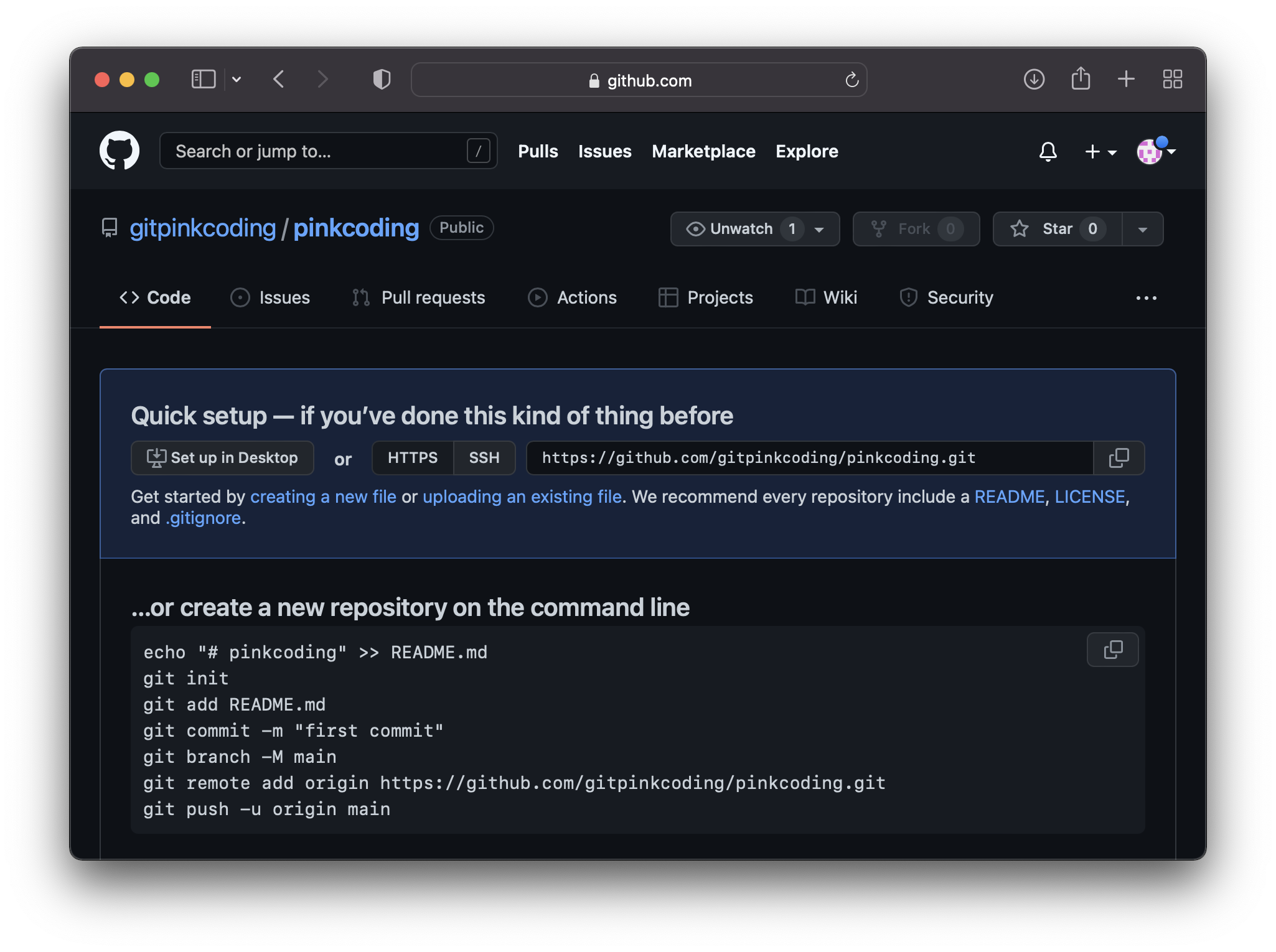Click the github.com address bar
1276x952 pixels.
tap(639, 80)
